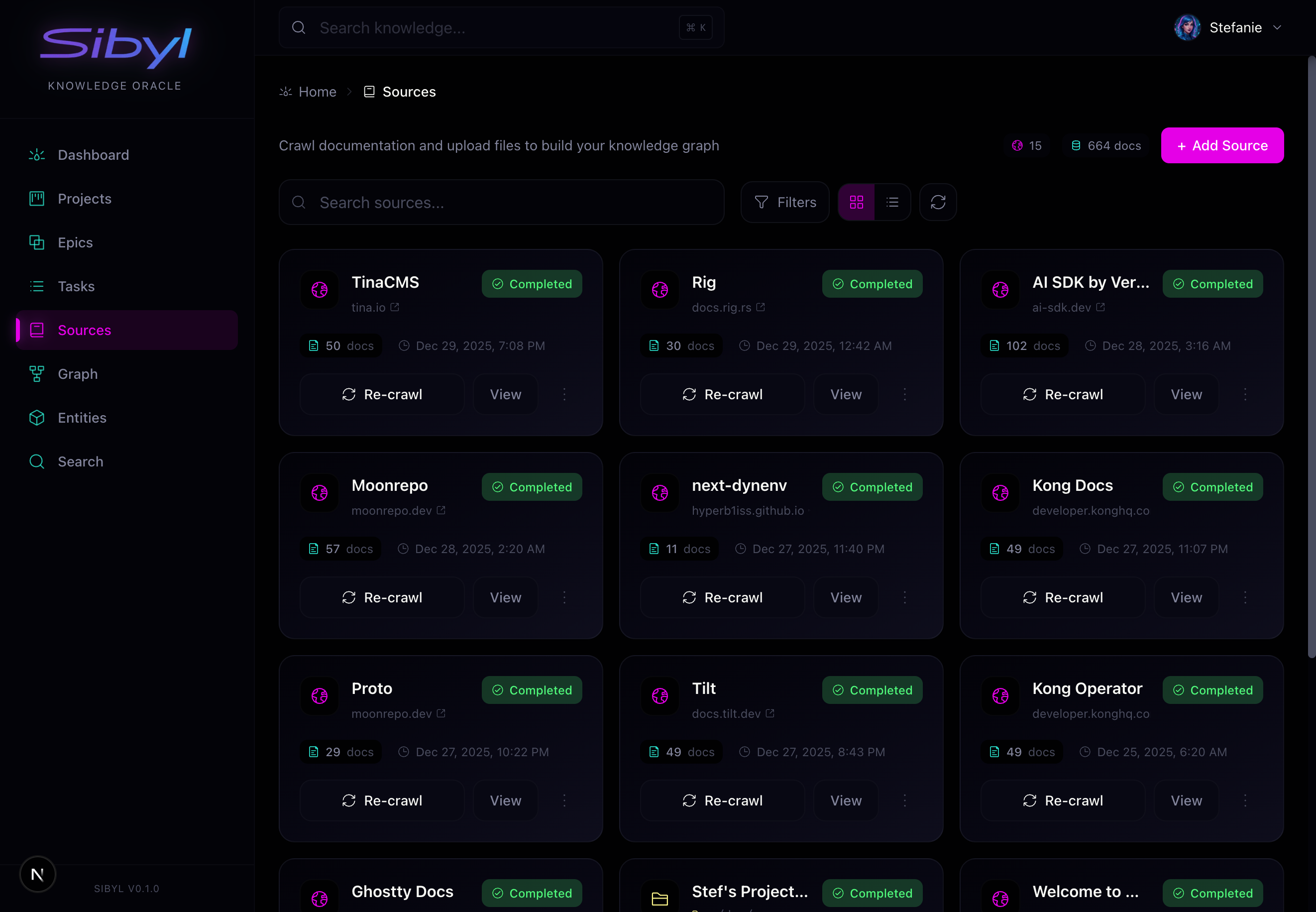Screen dimensions: 1316x912
Task: Go to Entities in the sidebar
Action: (x=82, y=418)
